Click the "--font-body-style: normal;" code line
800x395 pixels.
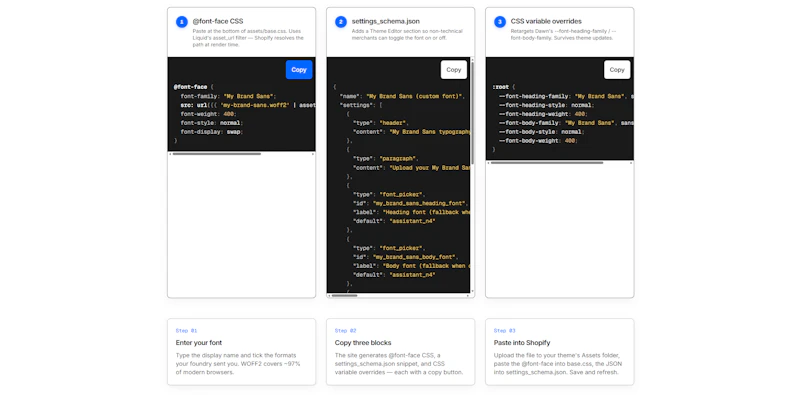[541, 132]
